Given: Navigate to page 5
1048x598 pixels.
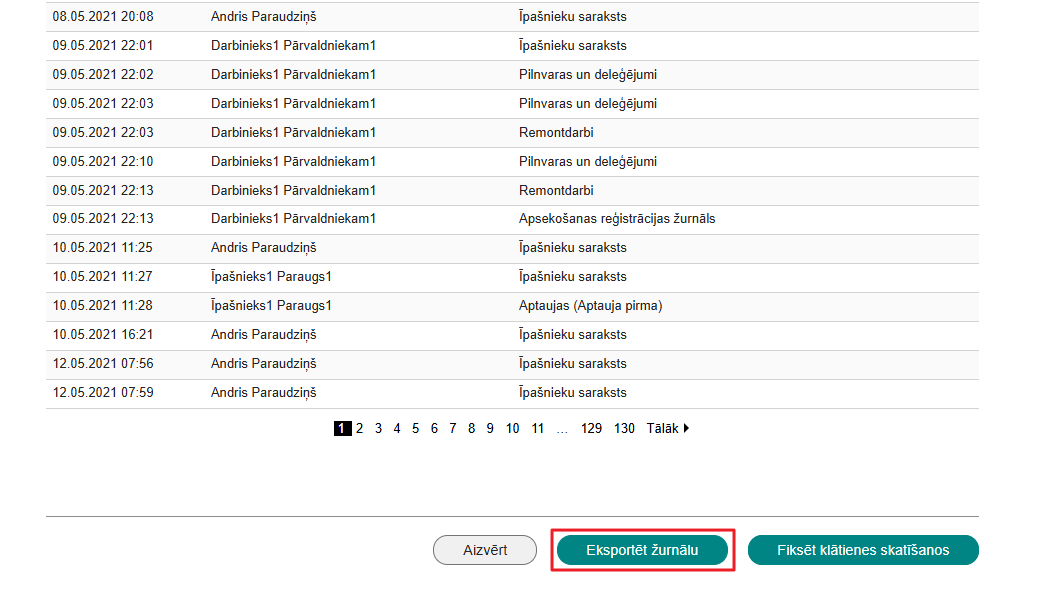Looking at the screenshot, I should point(416,428).
